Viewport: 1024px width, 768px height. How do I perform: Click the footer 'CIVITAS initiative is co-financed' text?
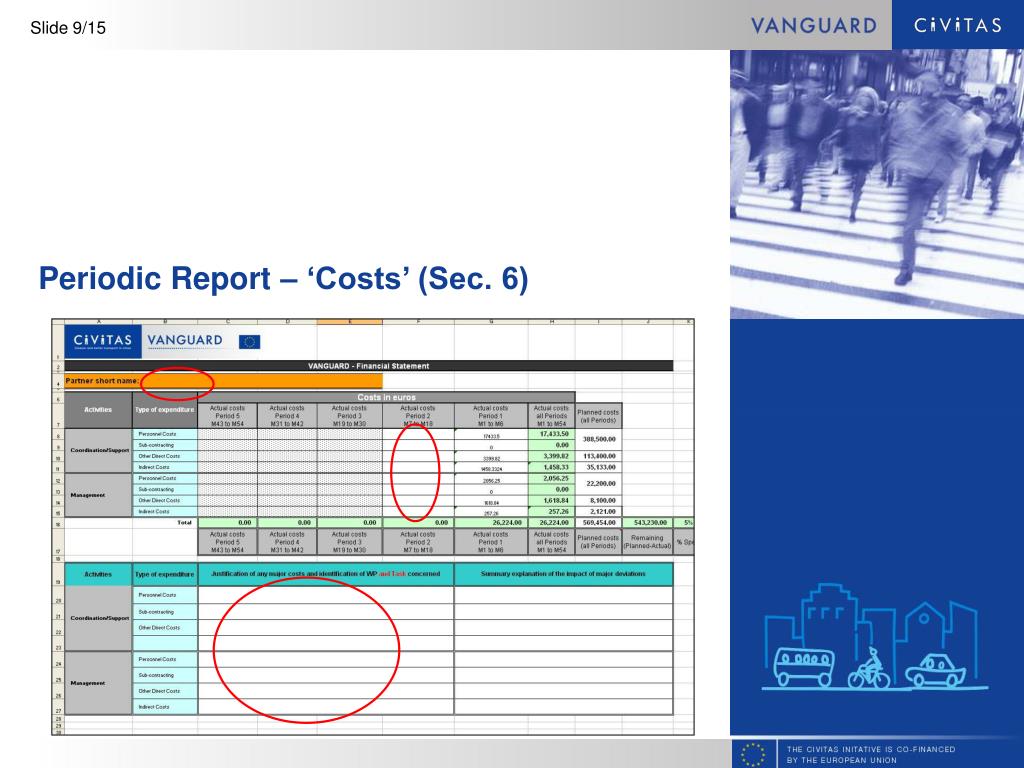coord(871,754)
